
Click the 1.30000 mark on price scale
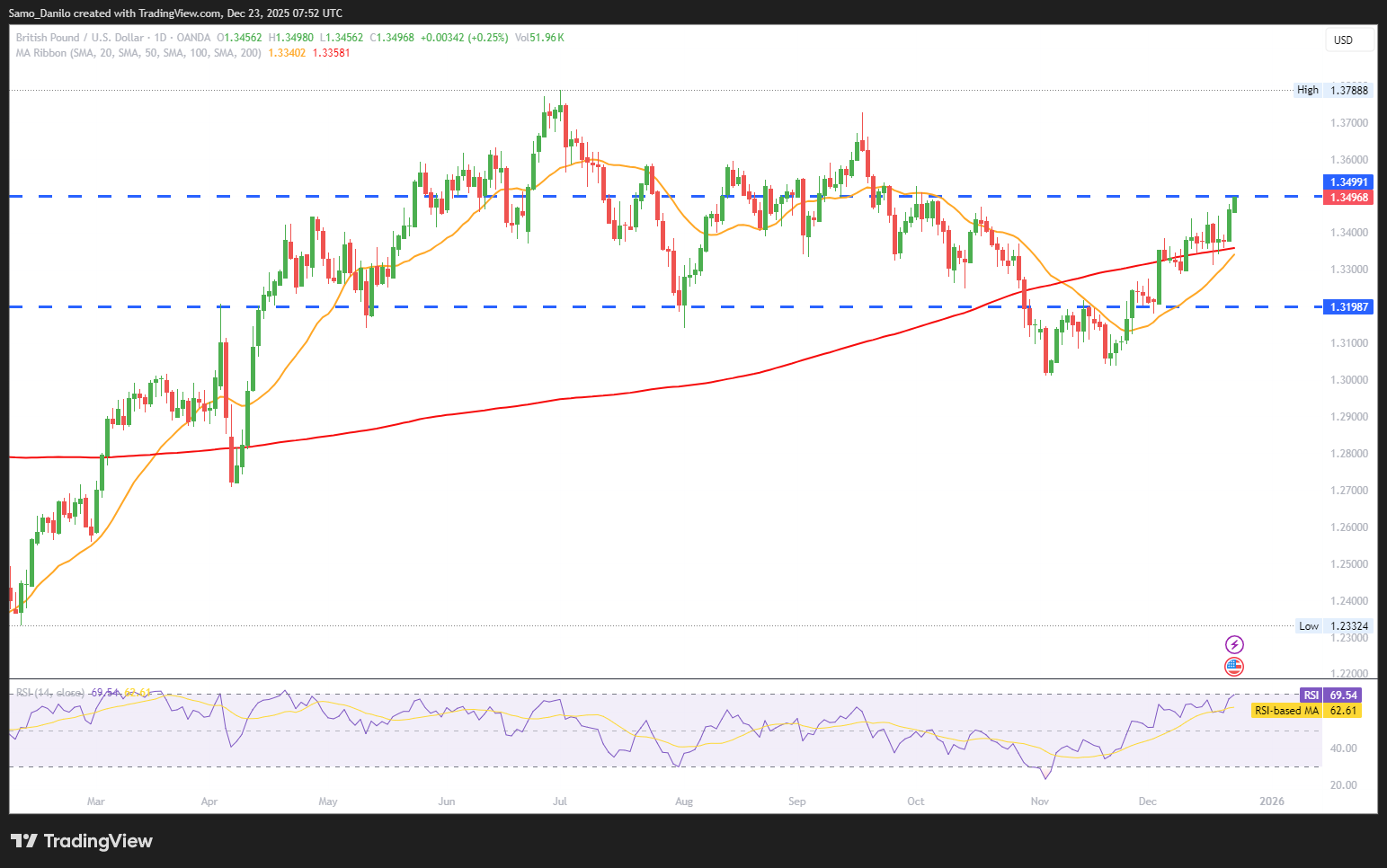click(1349, 380)
